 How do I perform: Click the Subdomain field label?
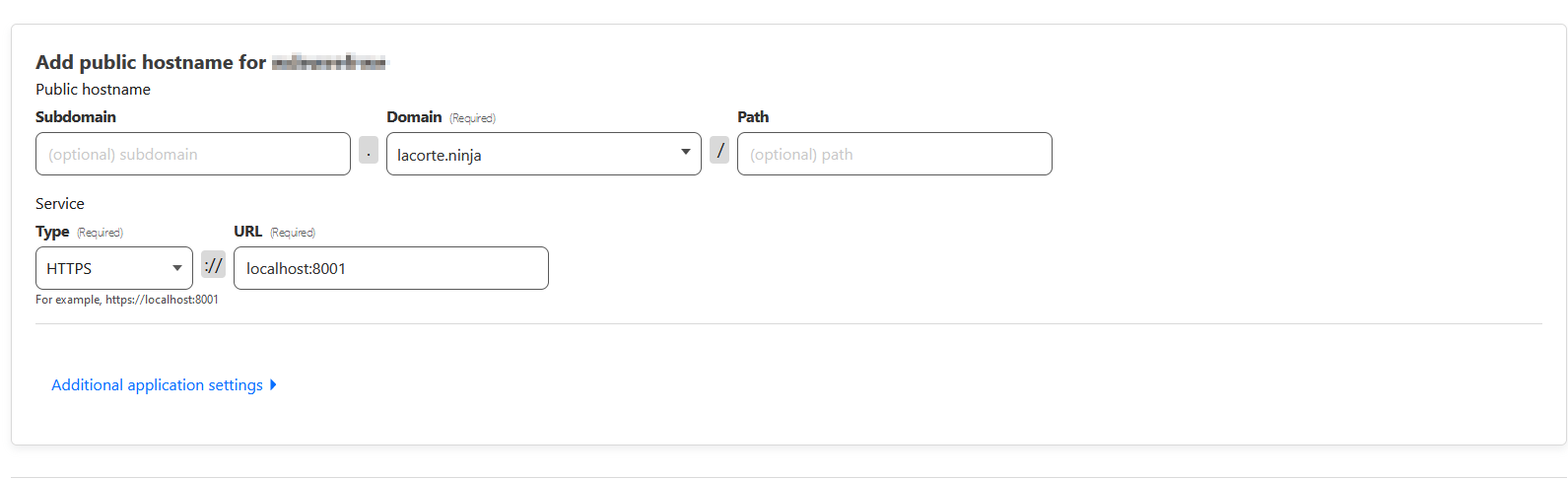76,116
